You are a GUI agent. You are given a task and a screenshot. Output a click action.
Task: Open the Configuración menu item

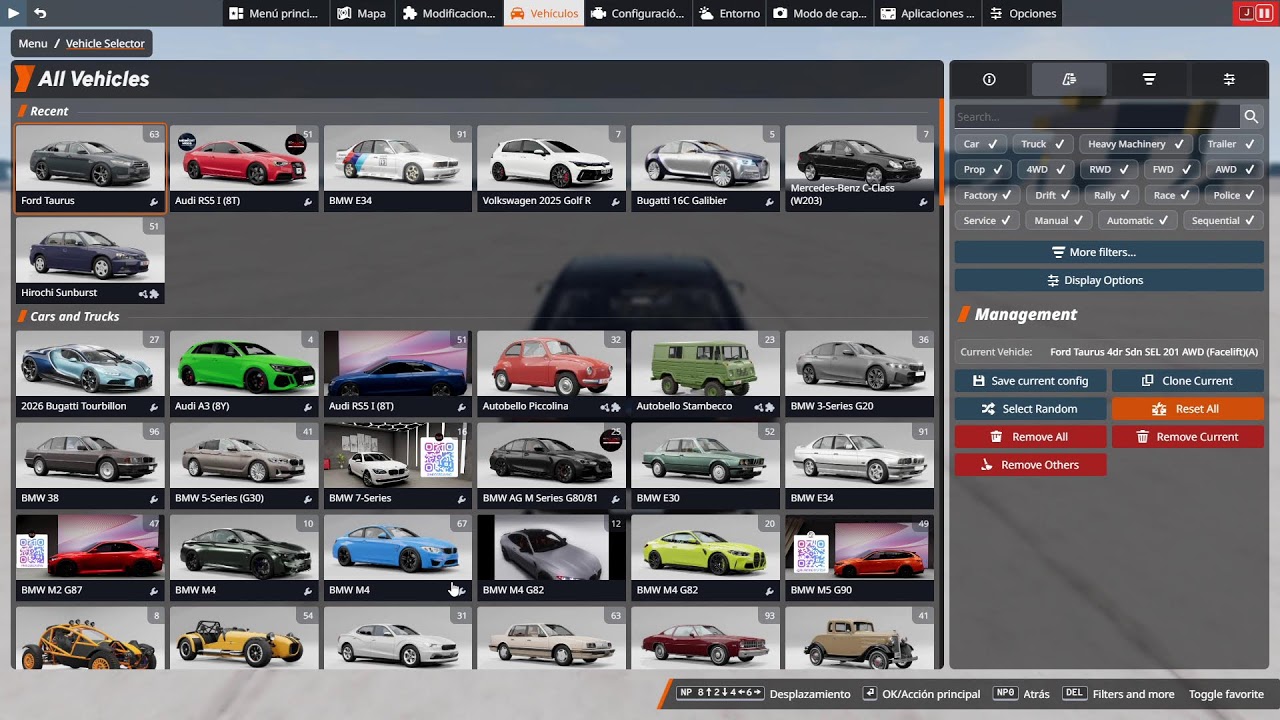tap(638, 13)
